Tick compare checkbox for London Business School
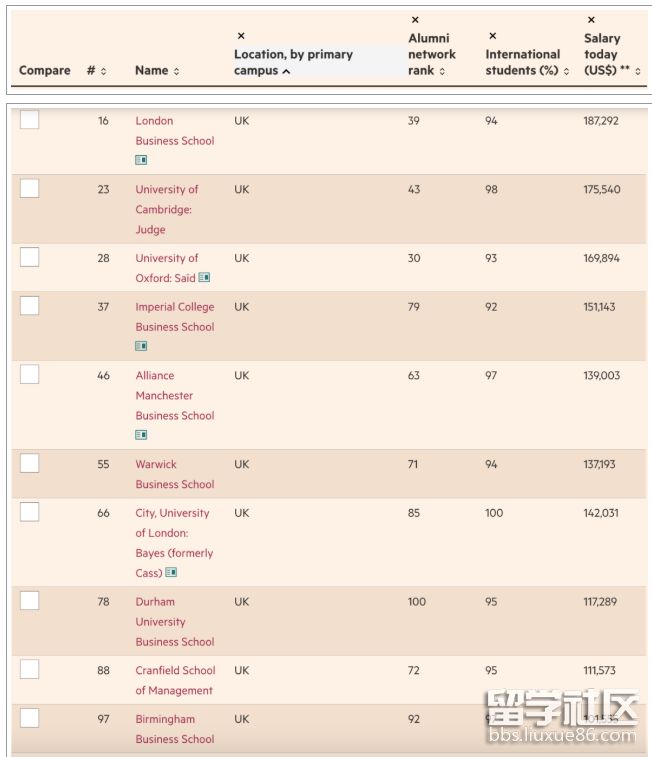This screenshot has width=652, height=757. point(30,120)
